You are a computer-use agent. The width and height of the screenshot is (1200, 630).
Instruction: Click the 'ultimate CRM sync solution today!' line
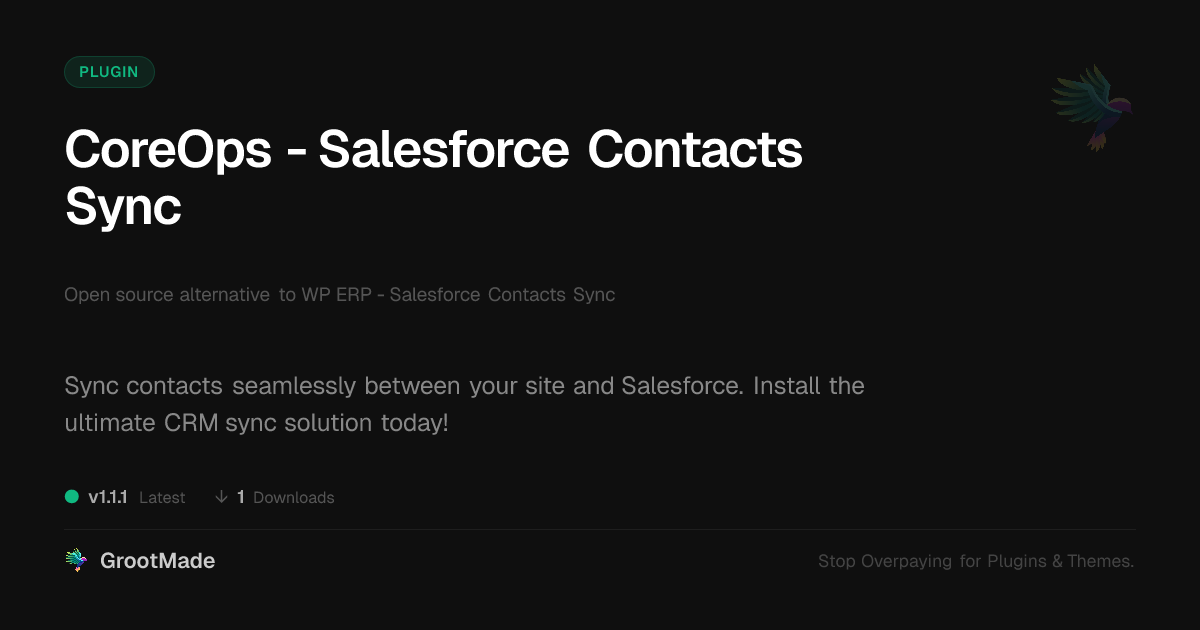pos(256,422)
